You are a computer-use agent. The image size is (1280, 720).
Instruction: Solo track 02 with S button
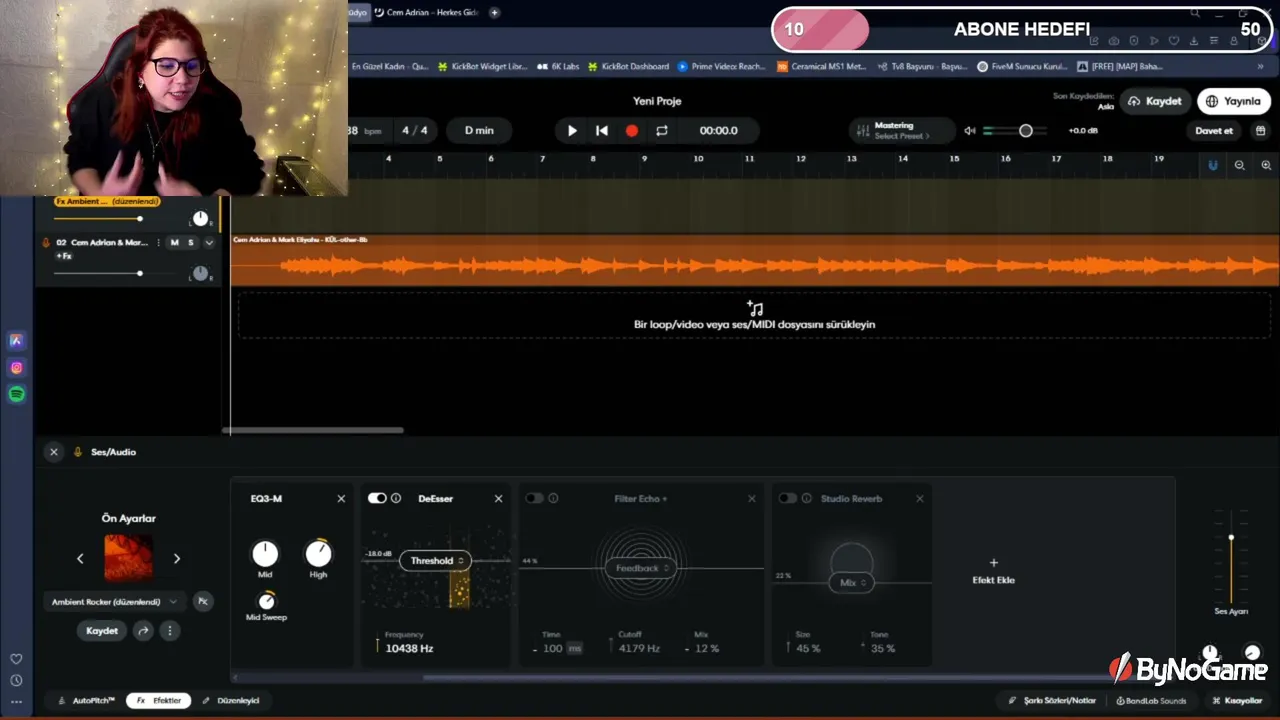click(191, 242)
